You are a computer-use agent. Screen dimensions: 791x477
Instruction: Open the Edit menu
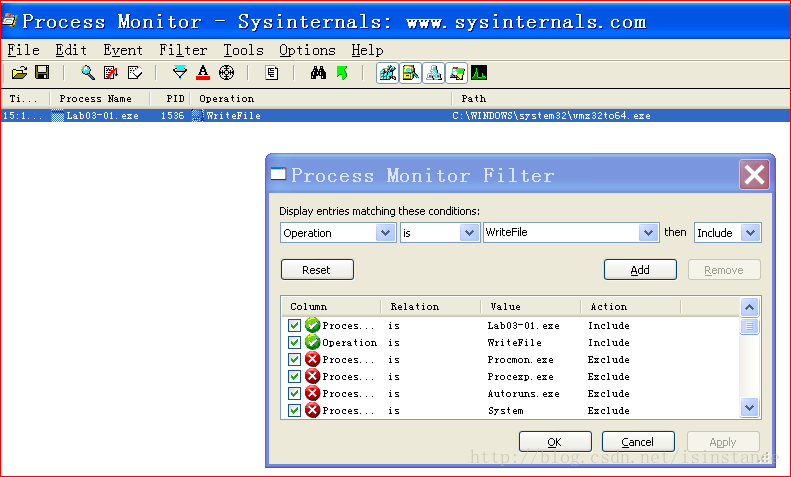click(x=71, y=50)
